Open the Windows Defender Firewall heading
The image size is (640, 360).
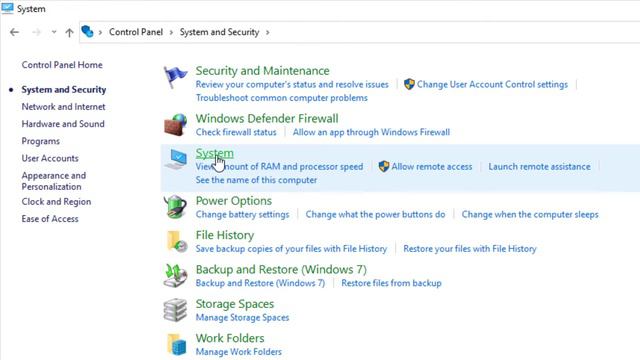(x=267, y=118)
